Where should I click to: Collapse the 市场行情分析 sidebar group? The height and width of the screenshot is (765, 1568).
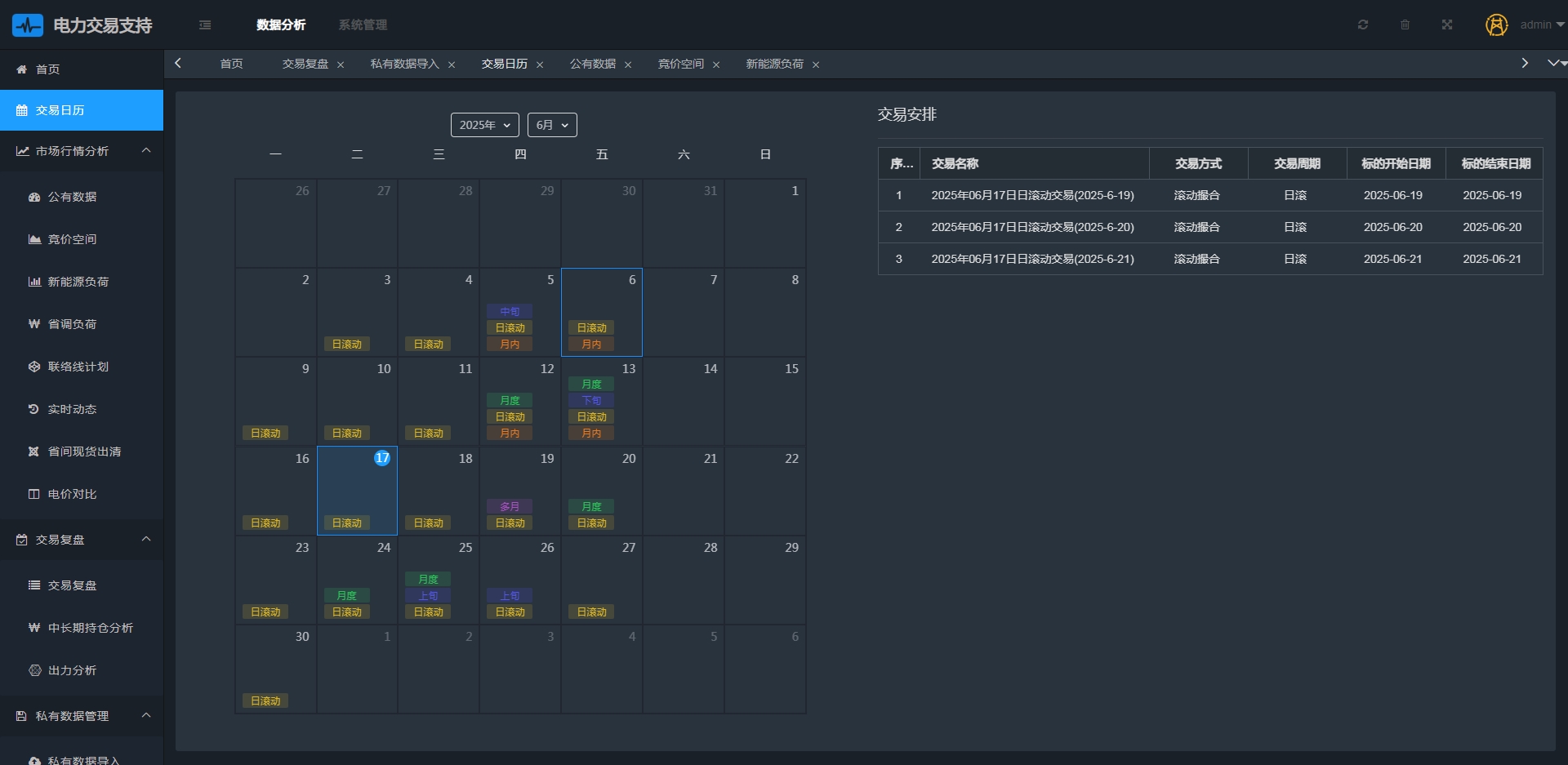pyautogui.click(x=82, y=151)
